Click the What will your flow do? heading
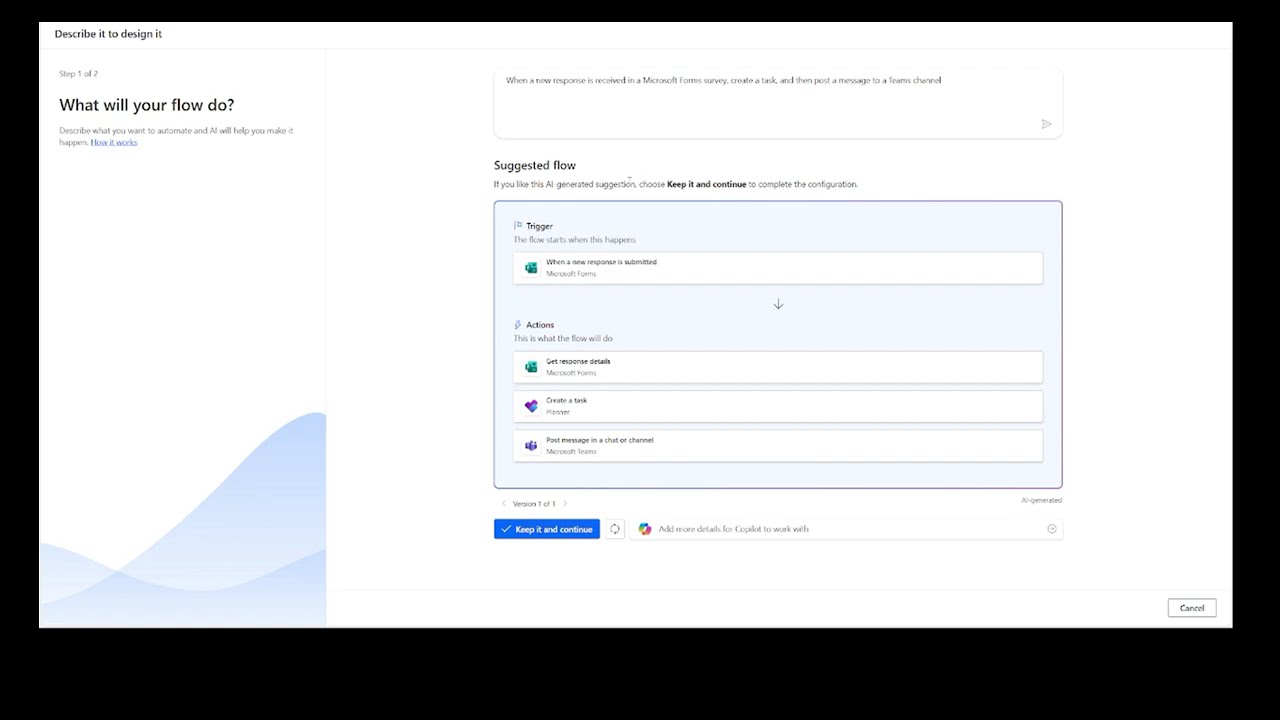The image size is (1280, 720). click(147, 105)
